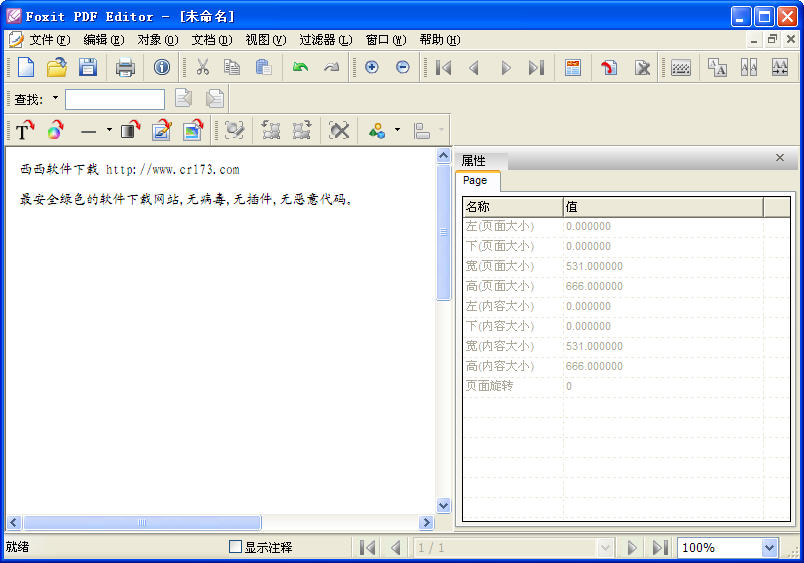Copy with the copy icon
Screen dimensions: 804x563
(232, 67)
